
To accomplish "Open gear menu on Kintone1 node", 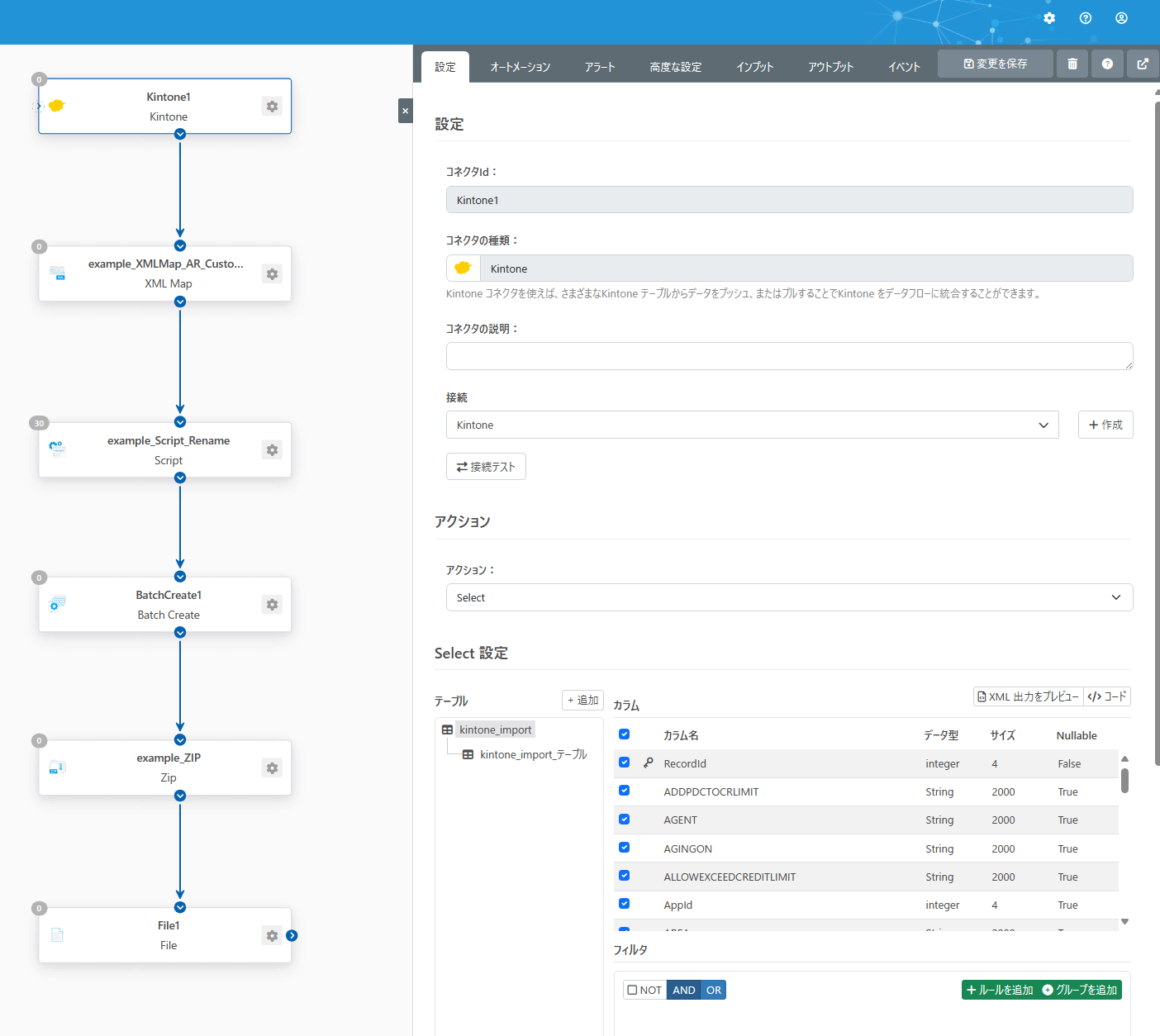I will click(272, 106).
